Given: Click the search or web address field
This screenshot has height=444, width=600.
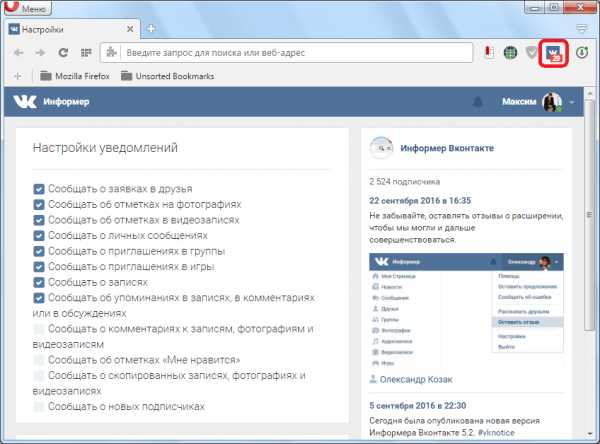Looking at the screenshot, I should [297, 53].
